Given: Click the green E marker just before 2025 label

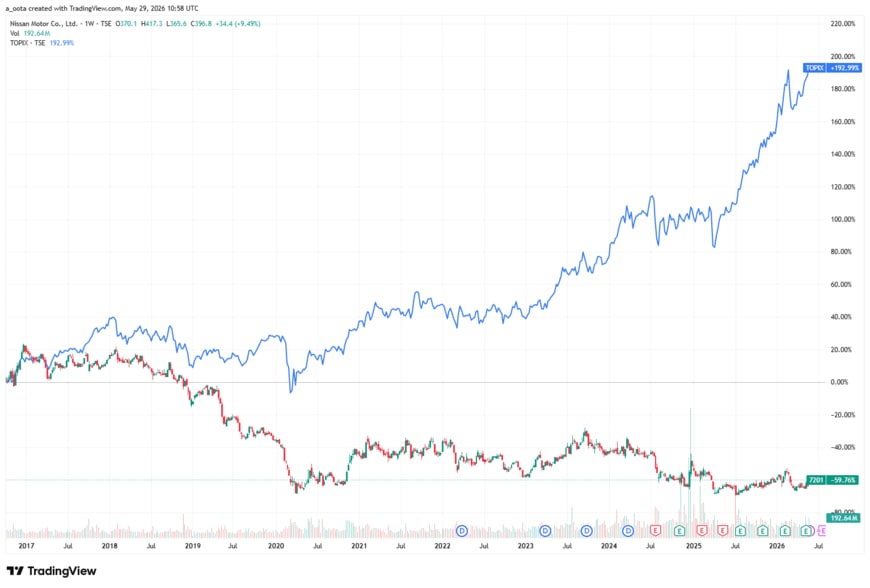Looking at the screenshot, I should (x=679, y=531).
